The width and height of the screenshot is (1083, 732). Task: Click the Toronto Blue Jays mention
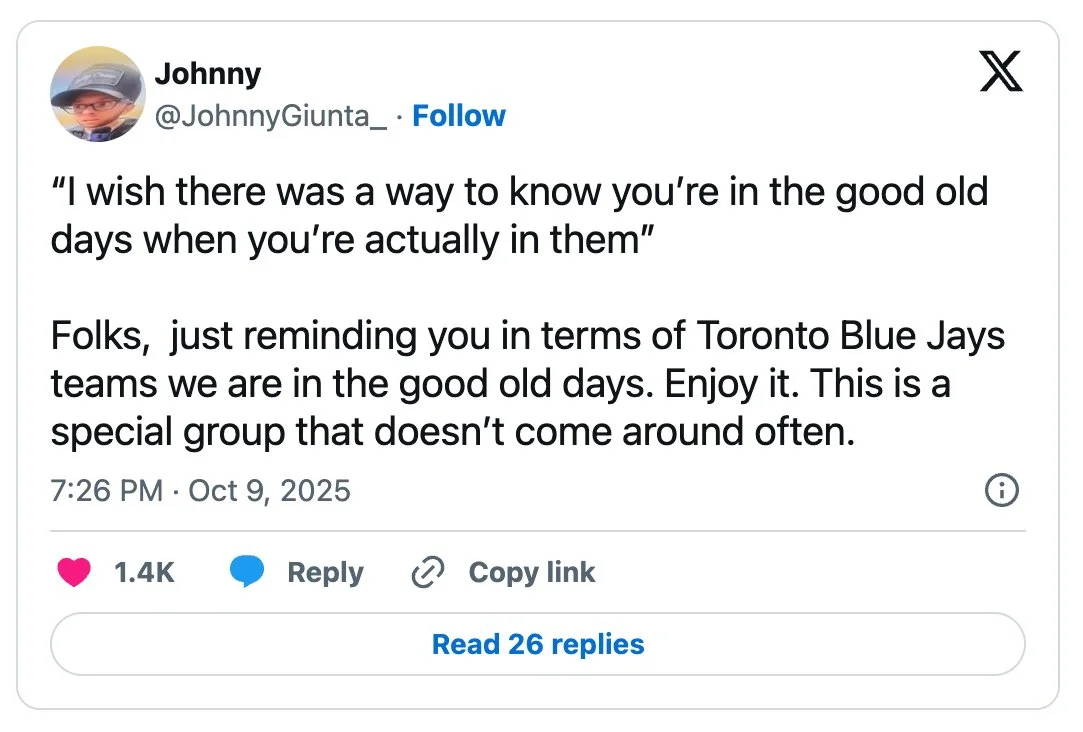click(851, 336)
